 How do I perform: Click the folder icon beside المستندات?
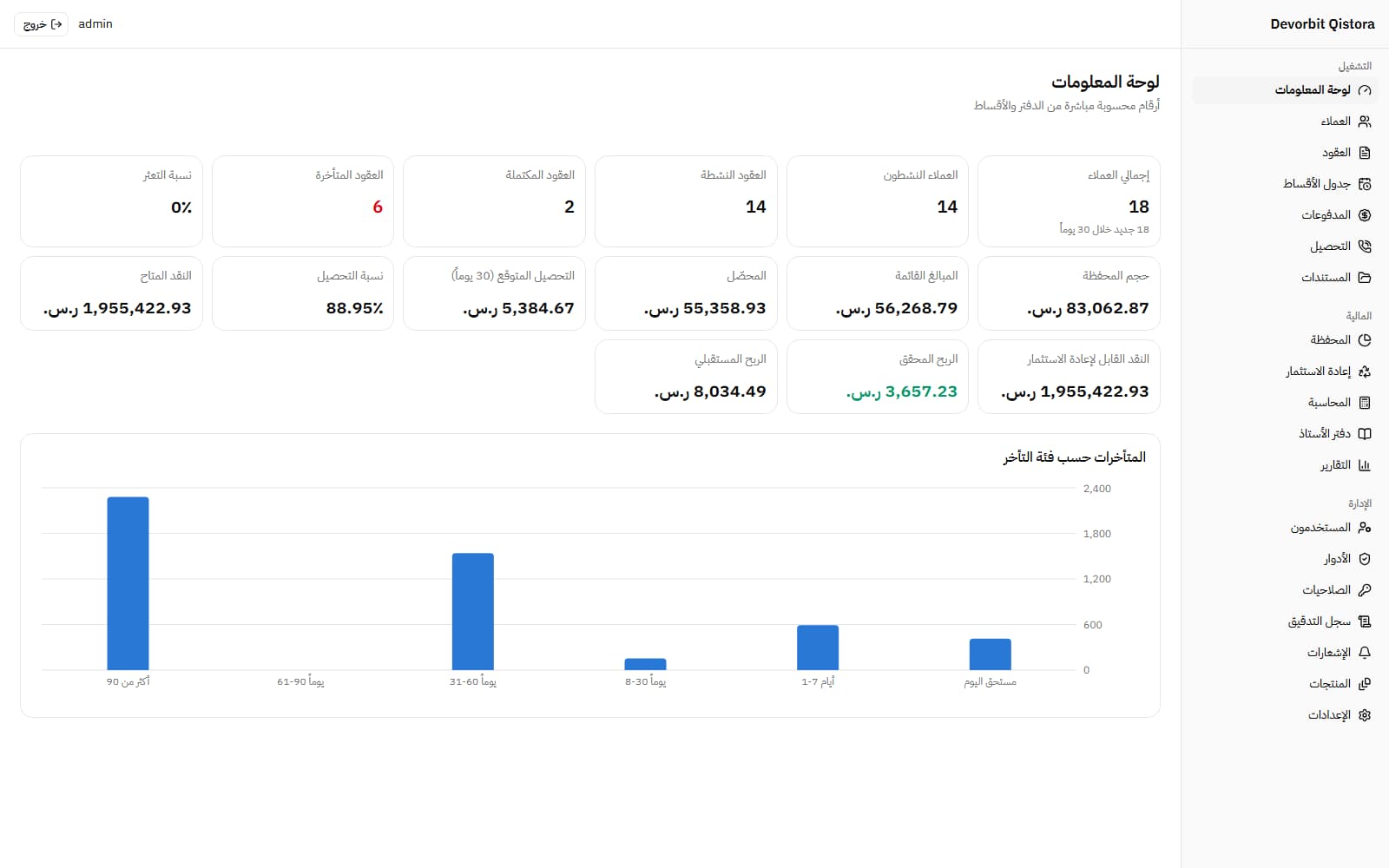[1365, 278]
